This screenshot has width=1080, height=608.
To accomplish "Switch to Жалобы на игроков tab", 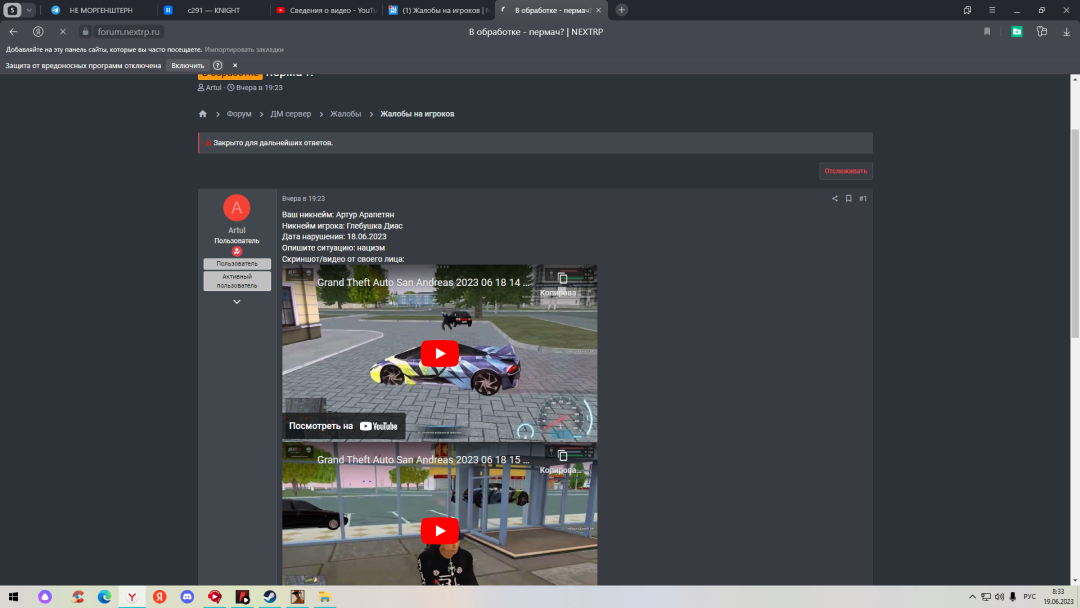I will pos(438,10).
